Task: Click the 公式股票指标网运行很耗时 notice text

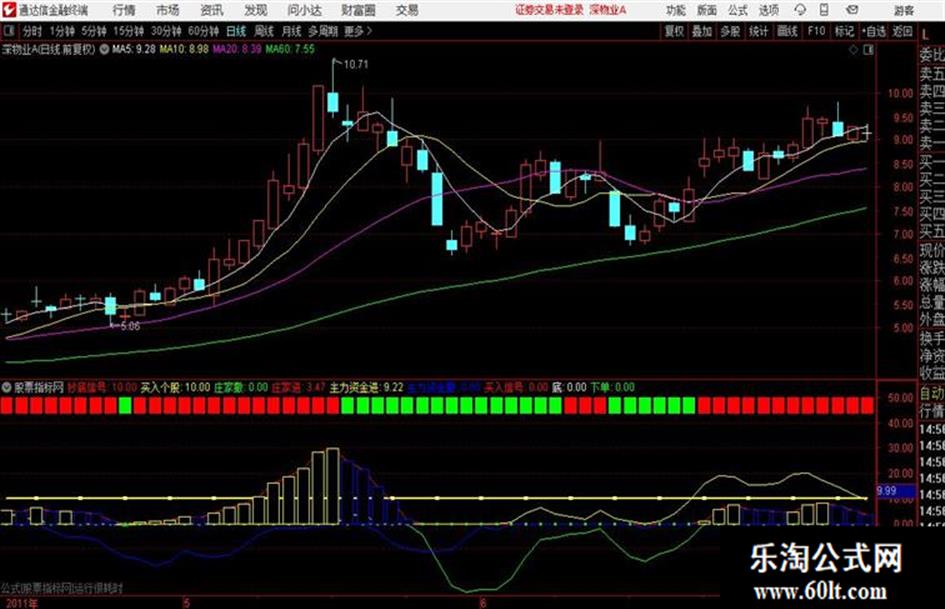Action: point(62,588)
